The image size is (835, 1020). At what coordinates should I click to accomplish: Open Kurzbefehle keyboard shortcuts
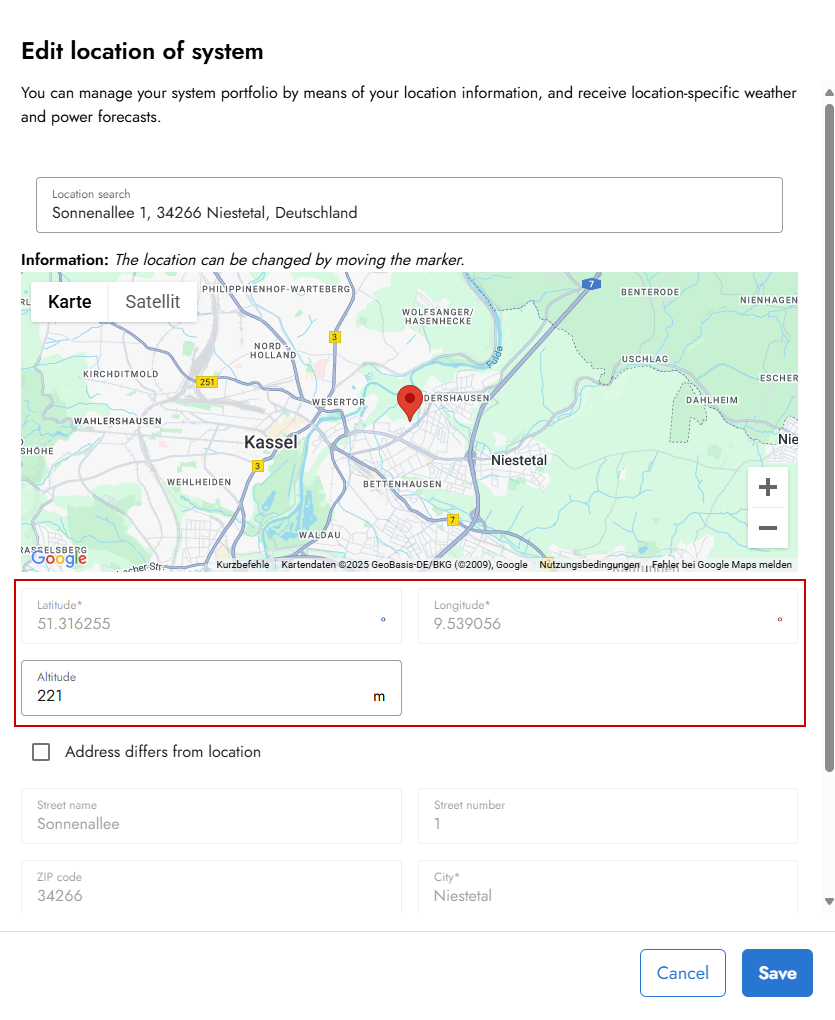pyautogui.click(x=241, y=564)
